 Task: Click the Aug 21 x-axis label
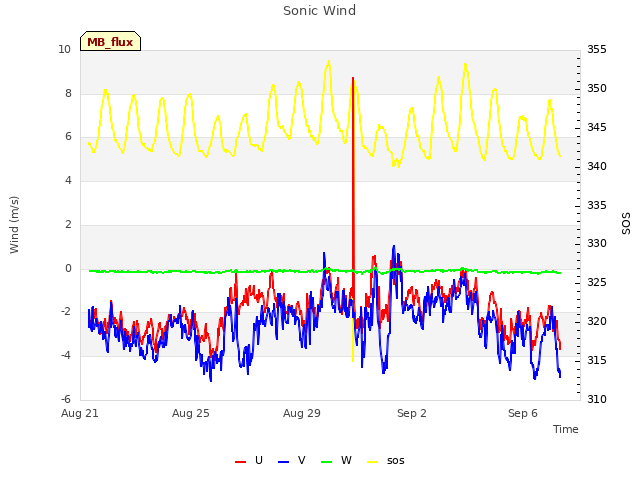pyautogui.click(x=80, y=413)
